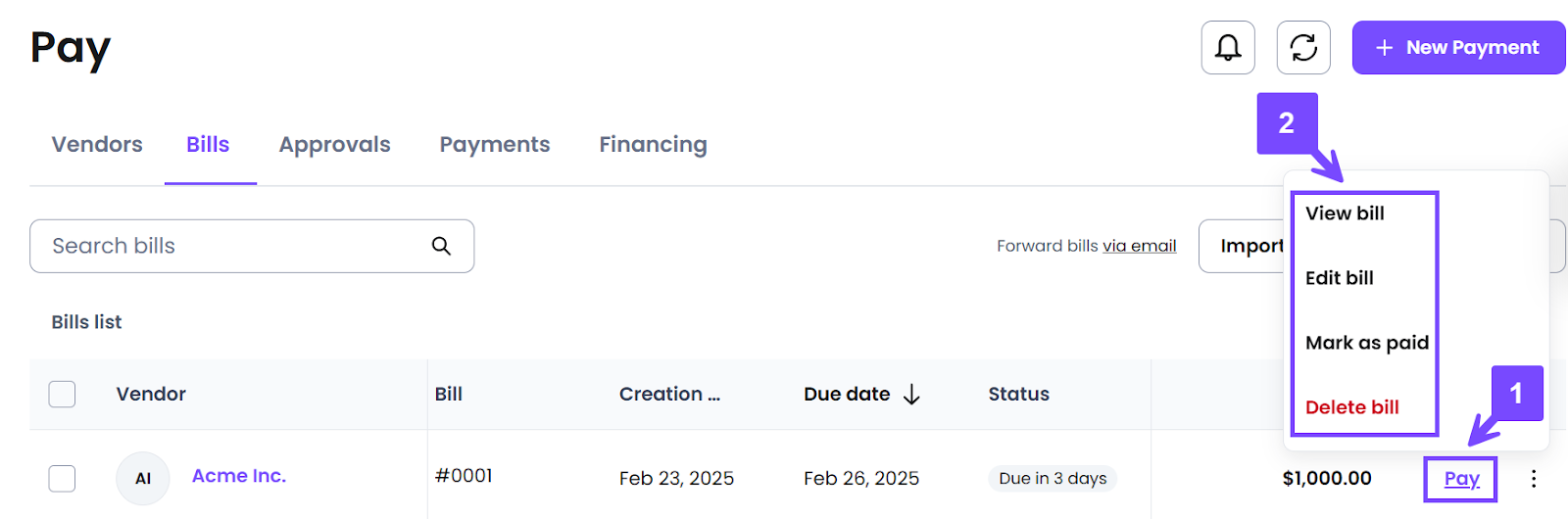Go to the Payments tab
The width and height of the screenshot is (1568, 519).
495,144
